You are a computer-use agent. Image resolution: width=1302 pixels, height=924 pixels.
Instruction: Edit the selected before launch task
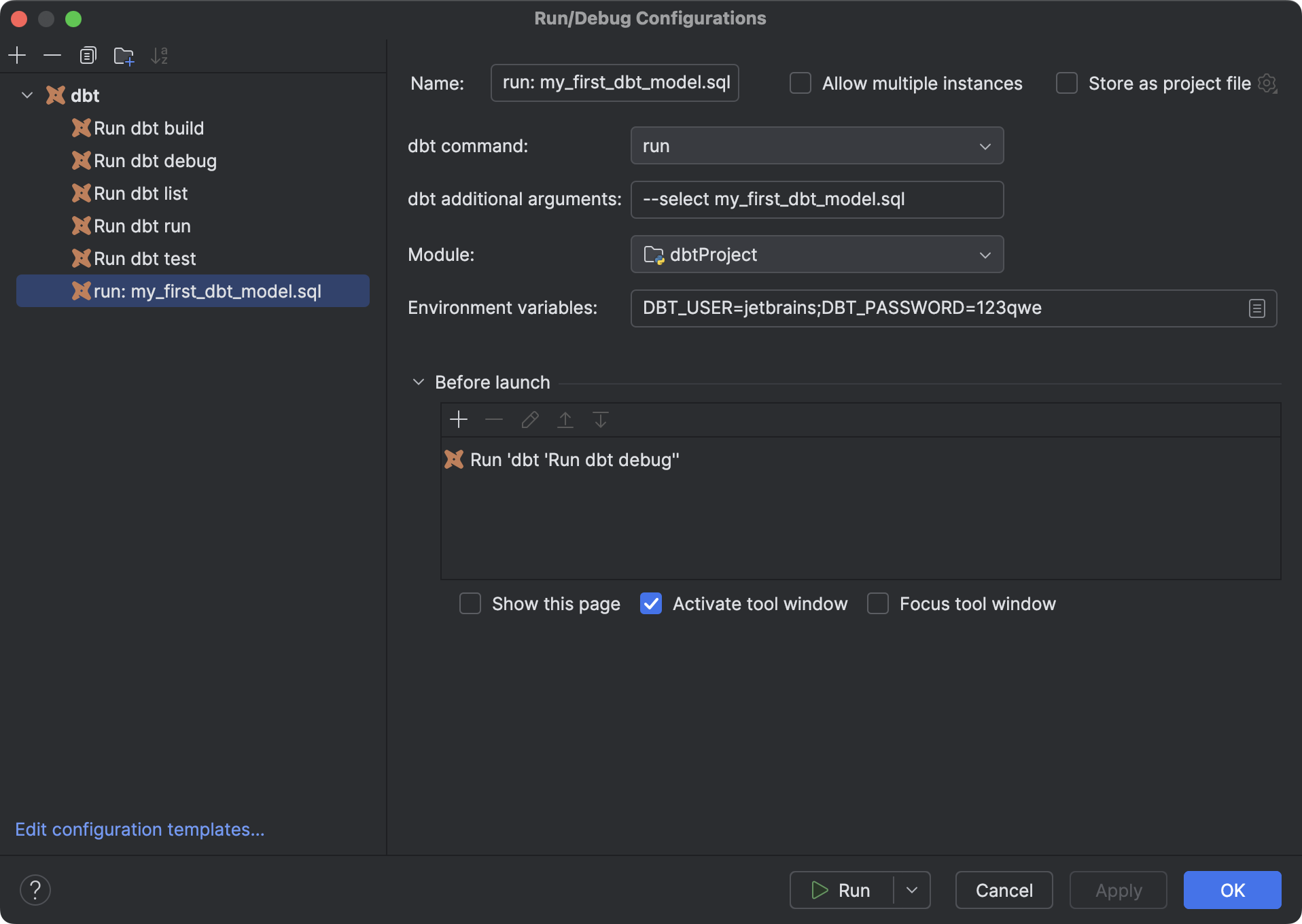[529, 420]
